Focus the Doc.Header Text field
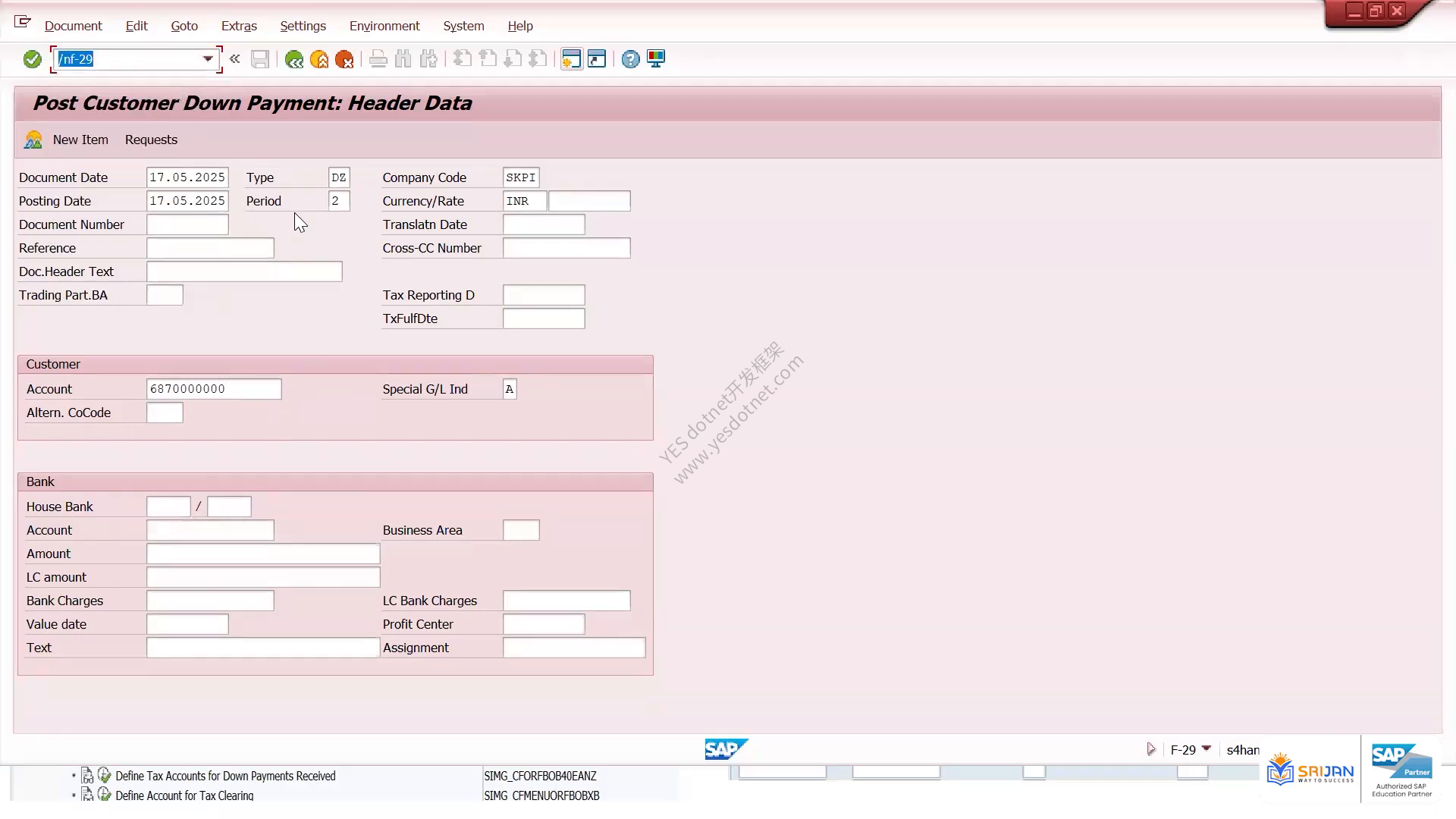This screenshot has width=1456, height=819. click(244, 271)
